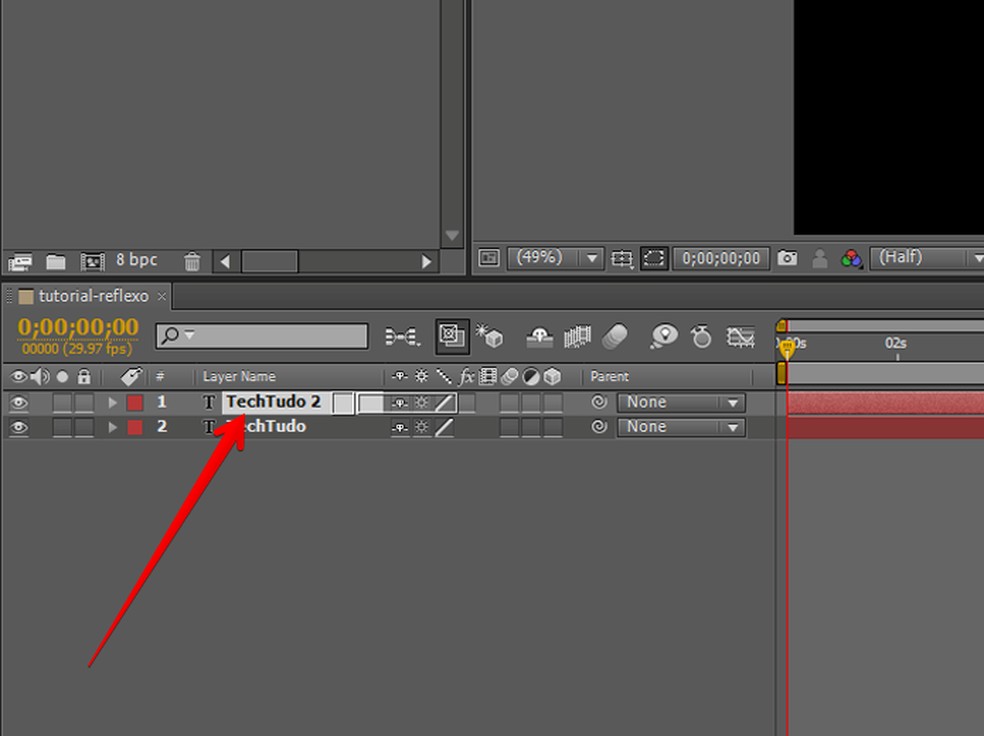The image size is (984, 736).
Task: Click the new composition icon
Action: [92, 261]
